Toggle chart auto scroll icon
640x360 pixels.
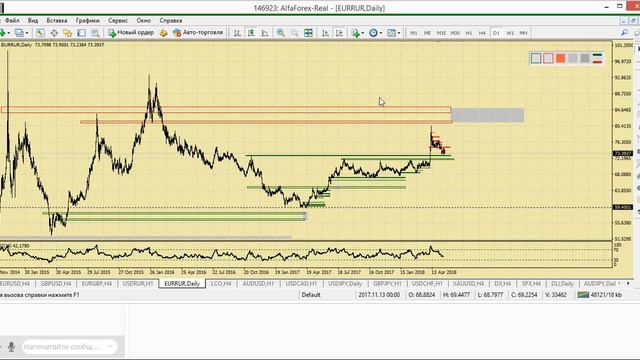point(325,33)
